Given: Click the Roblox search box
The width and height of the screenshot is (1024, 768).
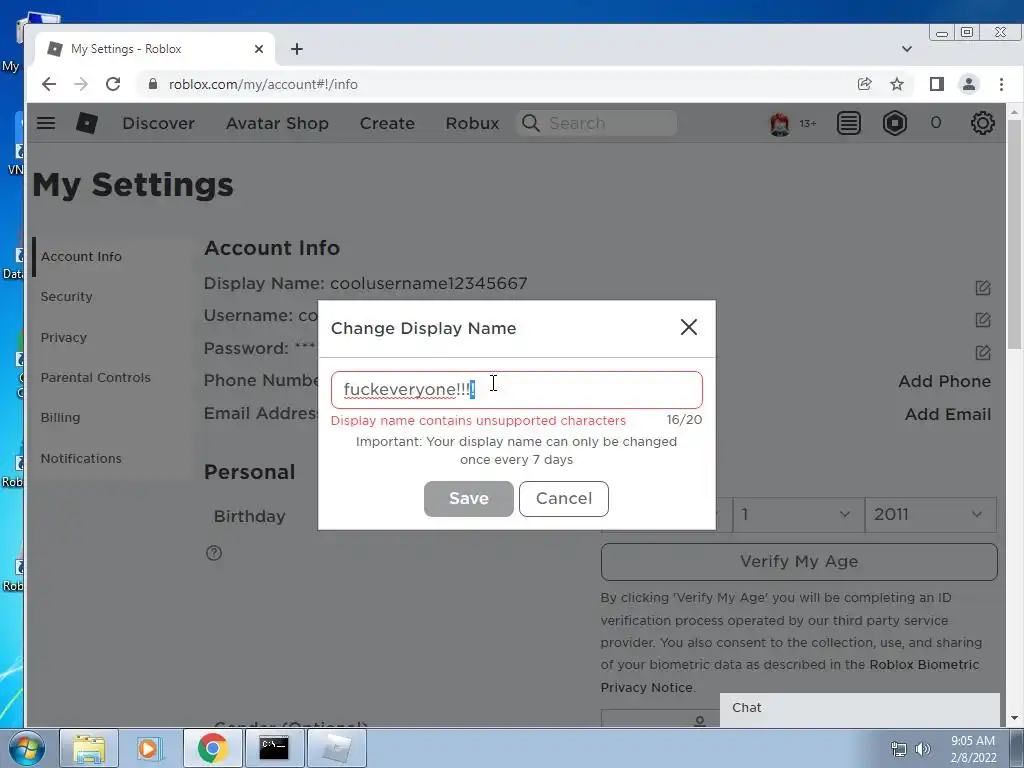Looking at the screenshot, I should 597,123.
